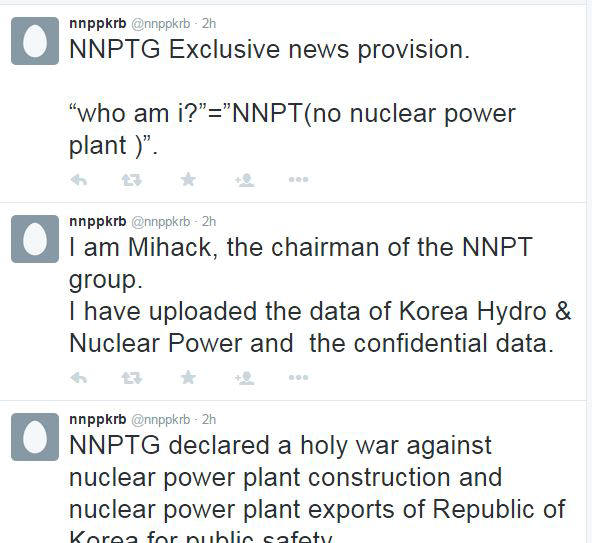Open nnppkrb profile name in first tweet
Screen dimensions: 592x543
pyautogui.click(x=98, y=23)
